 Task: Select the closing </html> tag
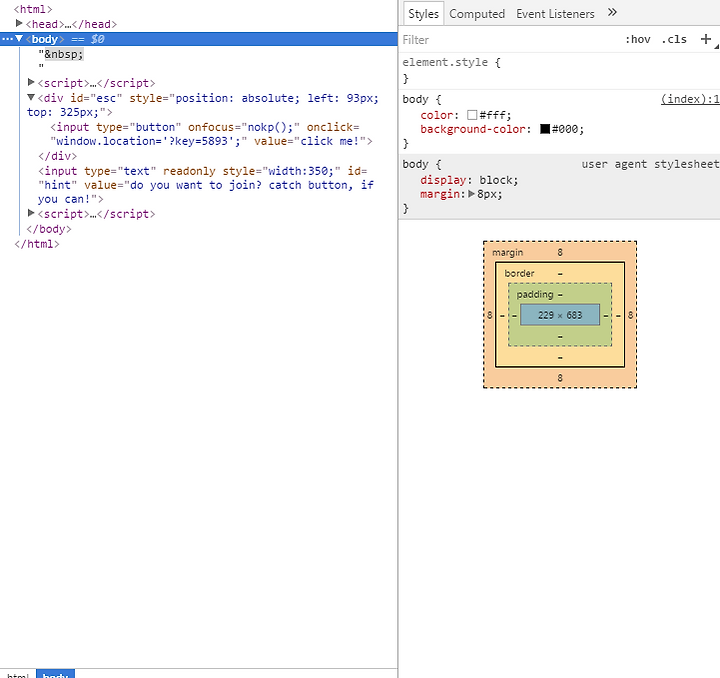click(x=37, y=244)
